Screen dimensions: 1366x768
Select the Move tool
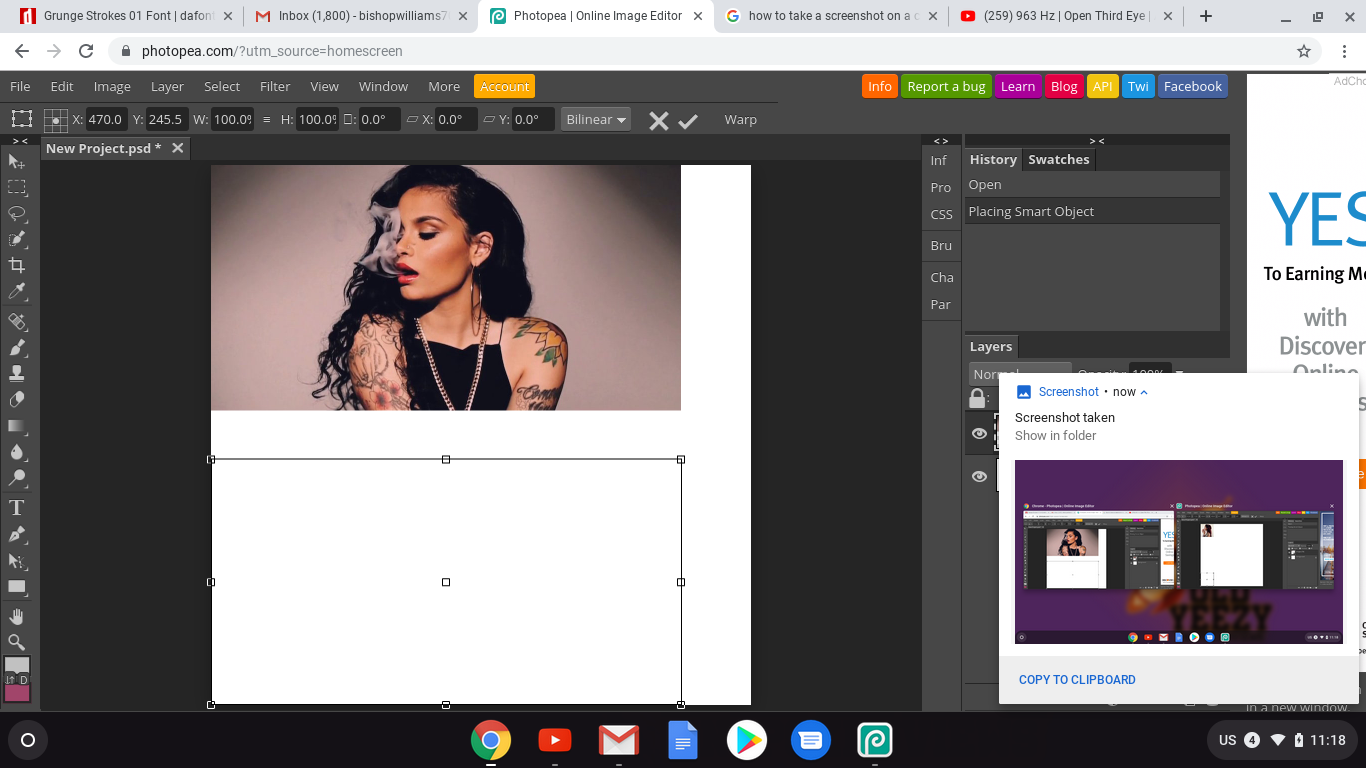(17, 161)
